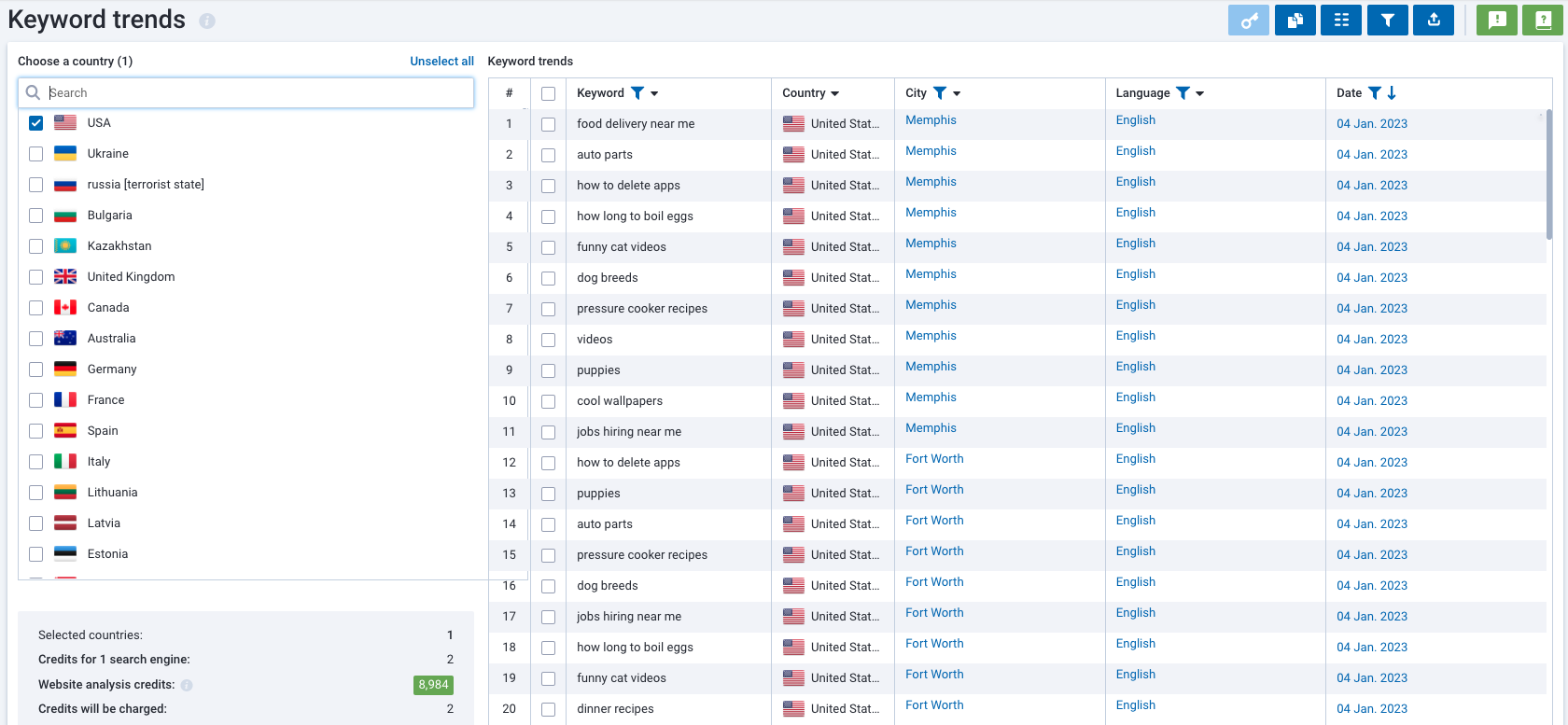1568x725 pixels.
Task: Click the US flag in row 1
Action: pos(793,124)
